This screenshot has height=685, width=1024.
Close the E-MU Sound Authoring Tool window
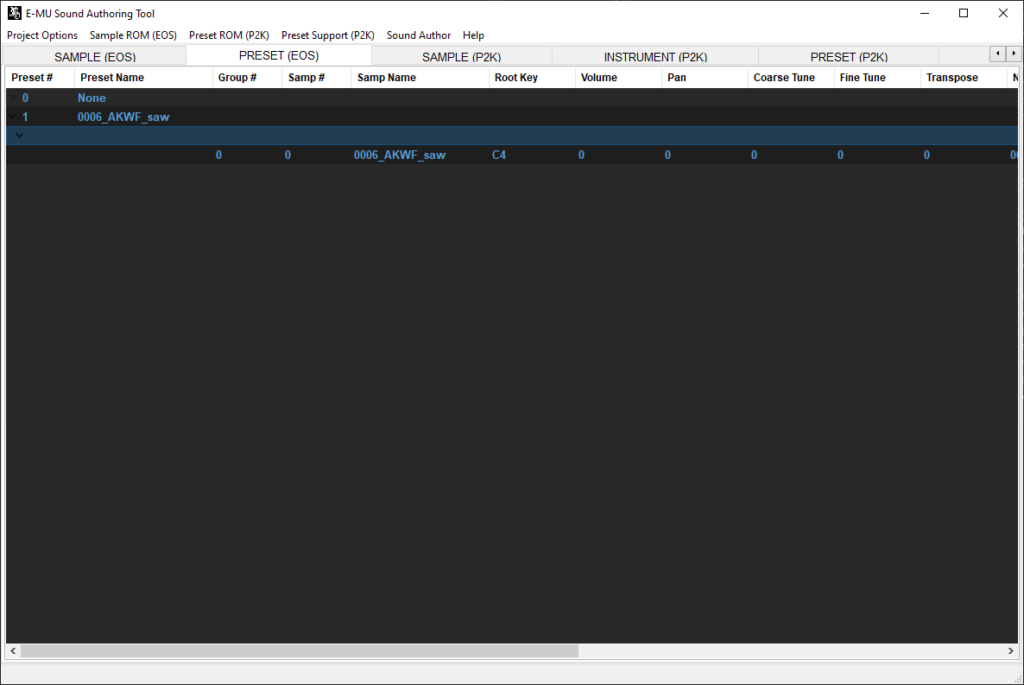[1003, 13]
